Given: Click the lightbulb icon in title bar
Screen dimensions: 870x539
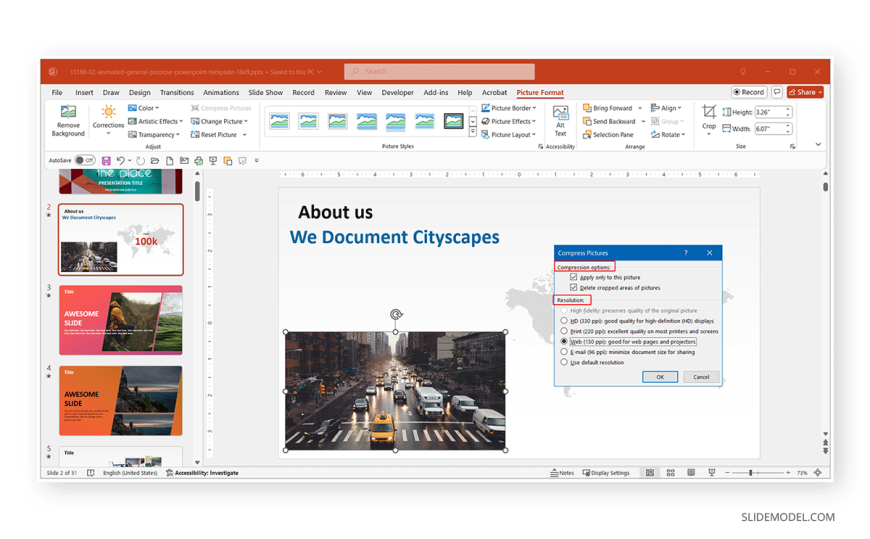Looking at the screenshot, I should point(742,72).
